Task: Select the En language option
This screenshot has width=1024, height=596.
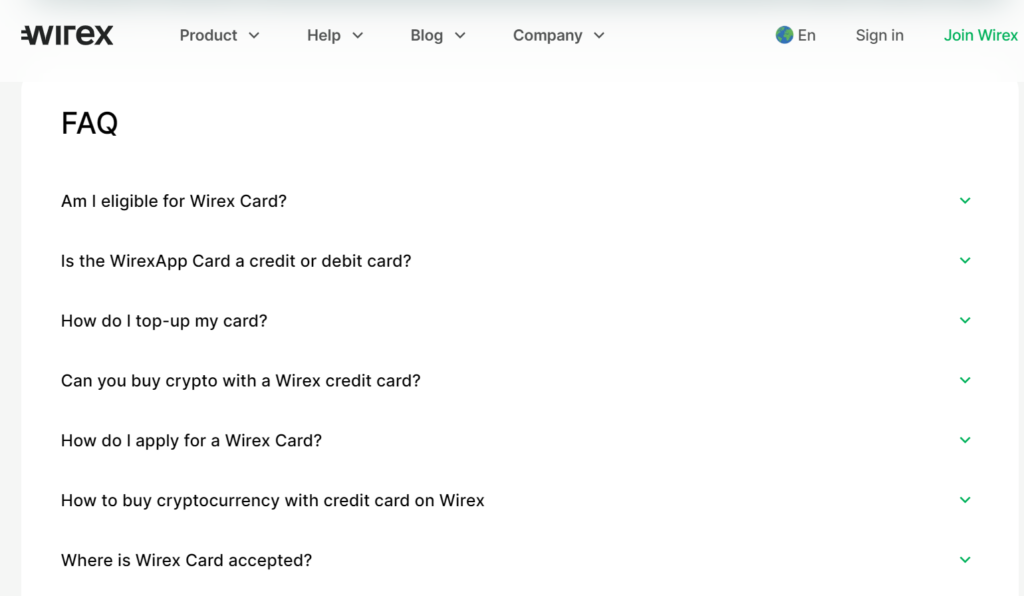Action: click(x=807, y=35)
